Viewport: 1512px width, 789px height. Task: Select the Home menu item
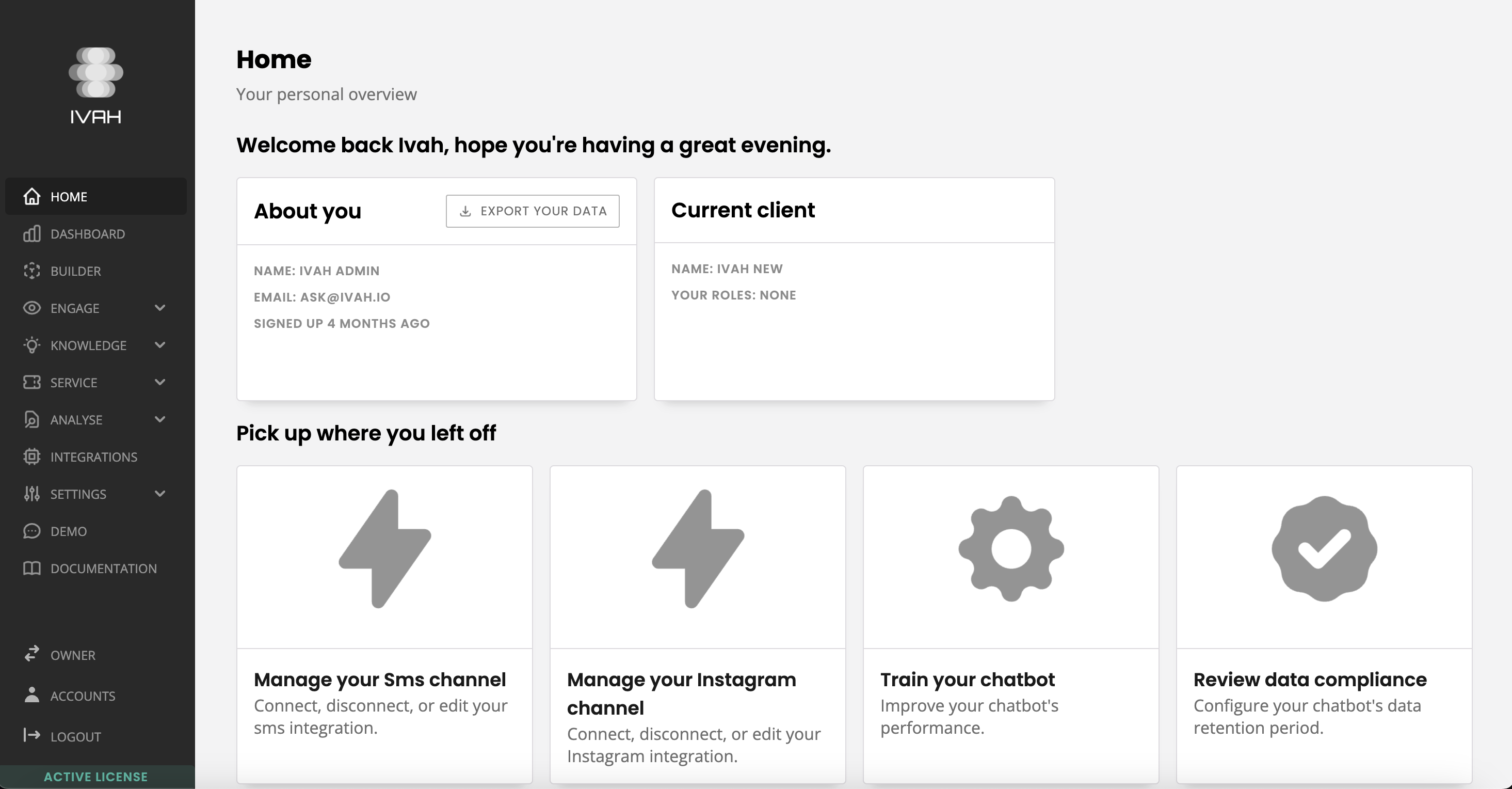(x=69, y=197)
